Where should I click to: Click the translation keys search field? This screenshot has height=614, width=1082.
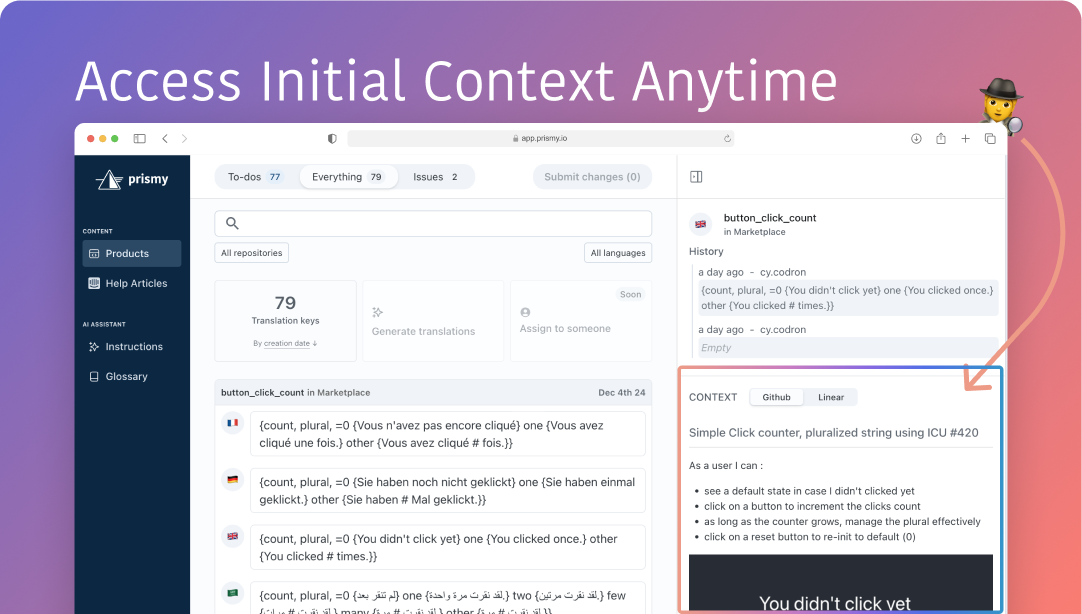click(x=433, y=223)
